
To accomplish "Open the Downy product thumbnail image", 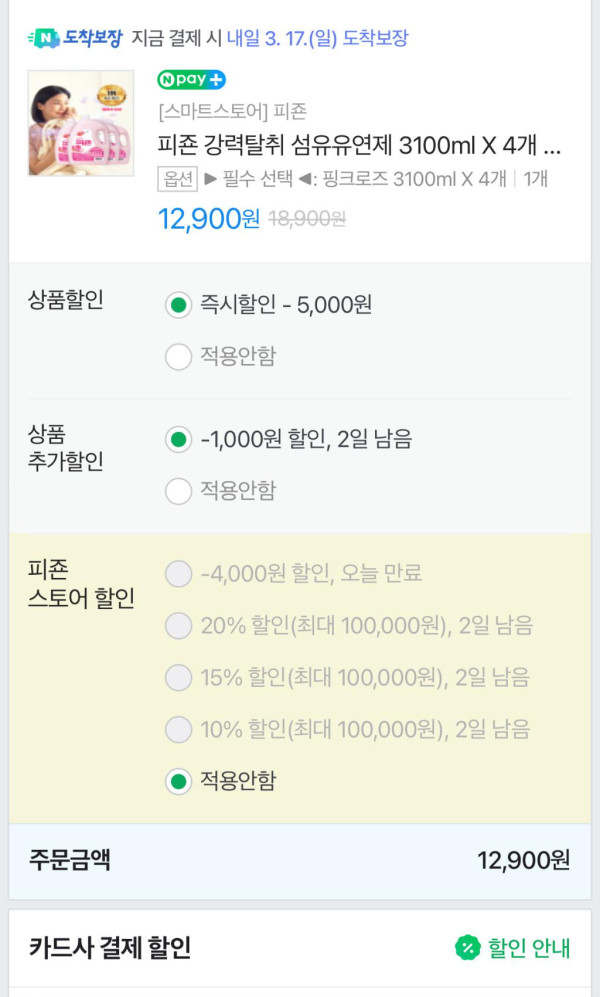I will (81, 123).
